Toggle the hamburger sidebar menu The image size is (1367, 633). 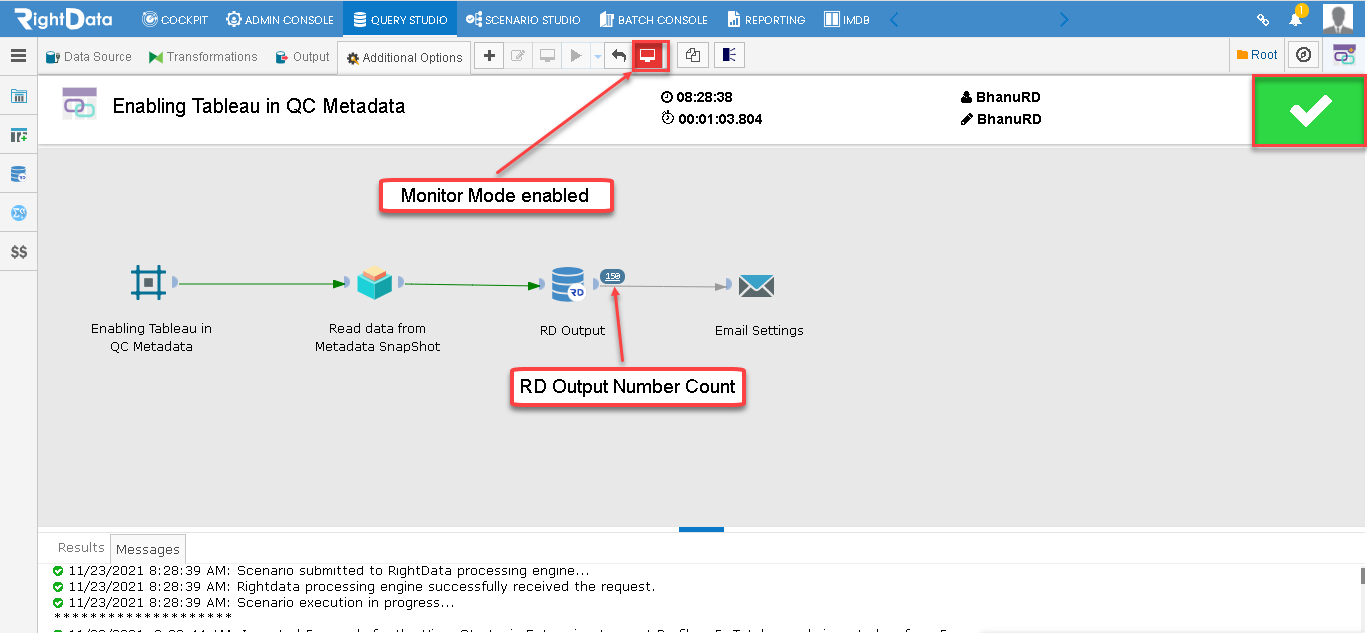(x=18, y=56)
